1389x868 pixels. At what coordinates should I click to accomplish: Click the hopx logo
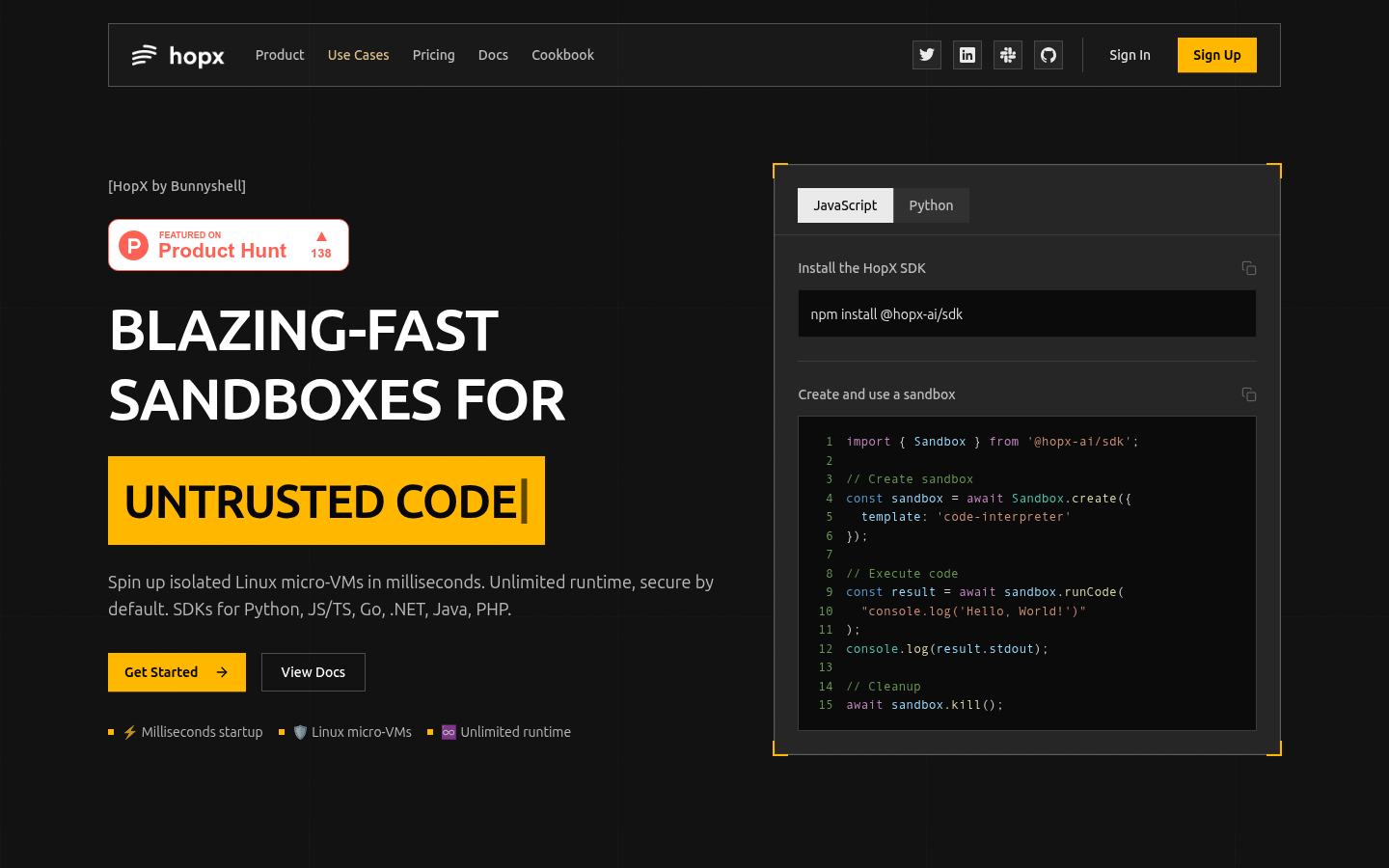coord(178,56)
